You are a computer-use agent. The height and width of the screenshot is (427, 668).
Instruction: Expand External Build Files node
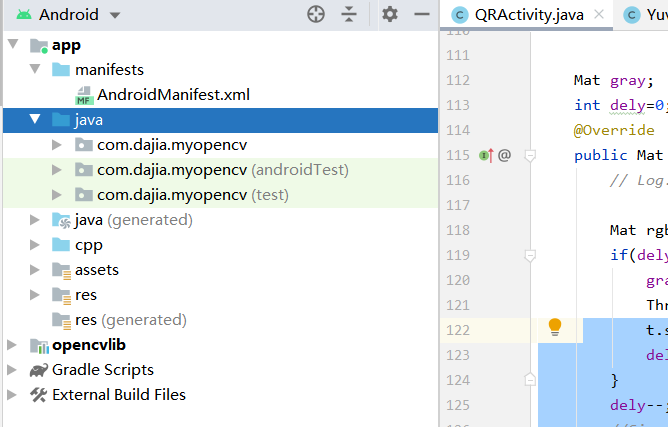pos(12,395)
